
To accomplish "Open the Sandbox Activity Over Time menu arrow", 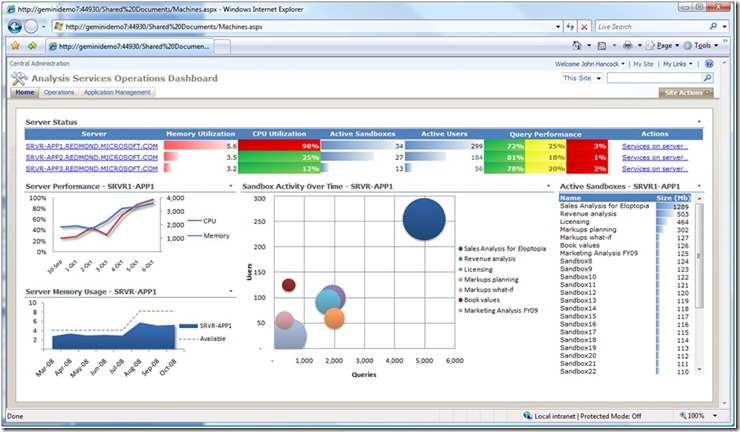I will coord(548,186).
